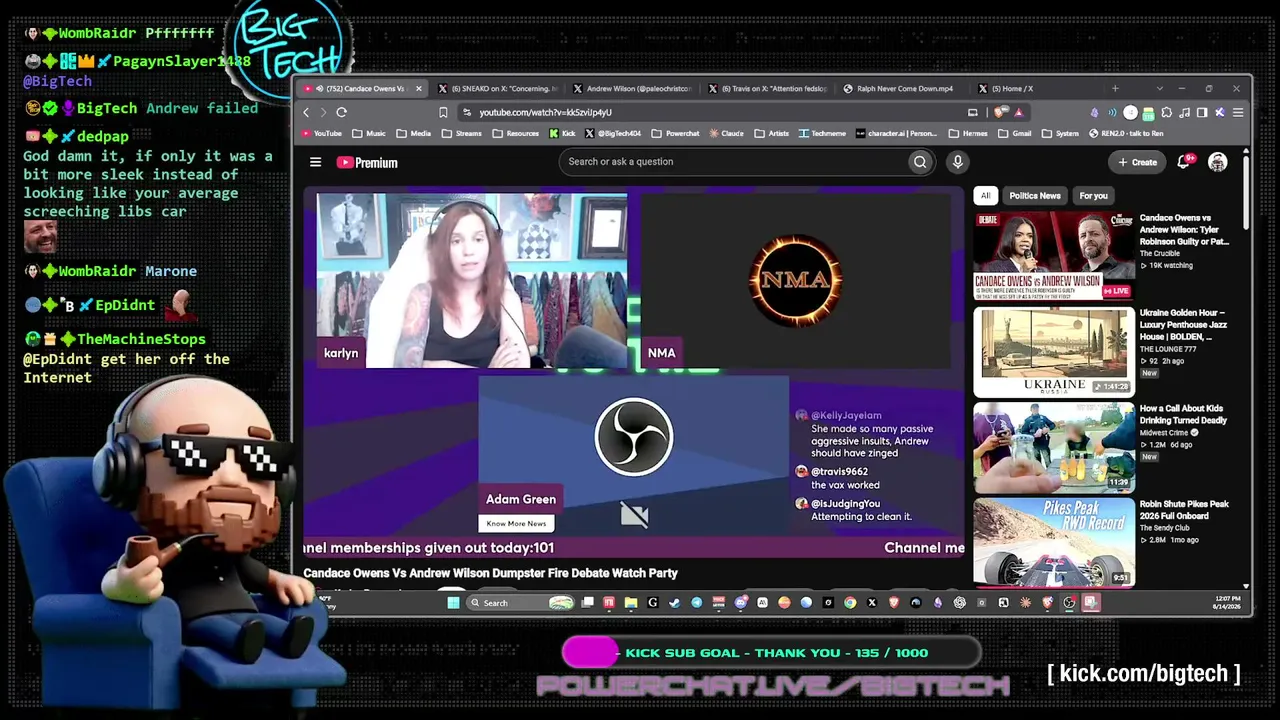Screen dimensions: 1280x720
Task: Click the video title Candace Owens Vs Andrew Wilson
Action: [491, 573]
